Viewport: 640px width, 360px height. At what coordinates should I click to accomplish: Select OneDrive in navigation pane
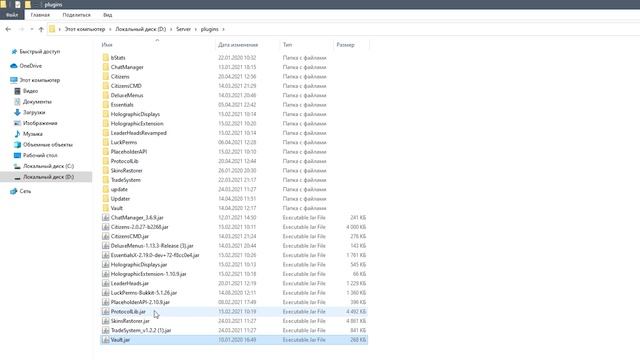pyautogui.click(x=31, y=66)
